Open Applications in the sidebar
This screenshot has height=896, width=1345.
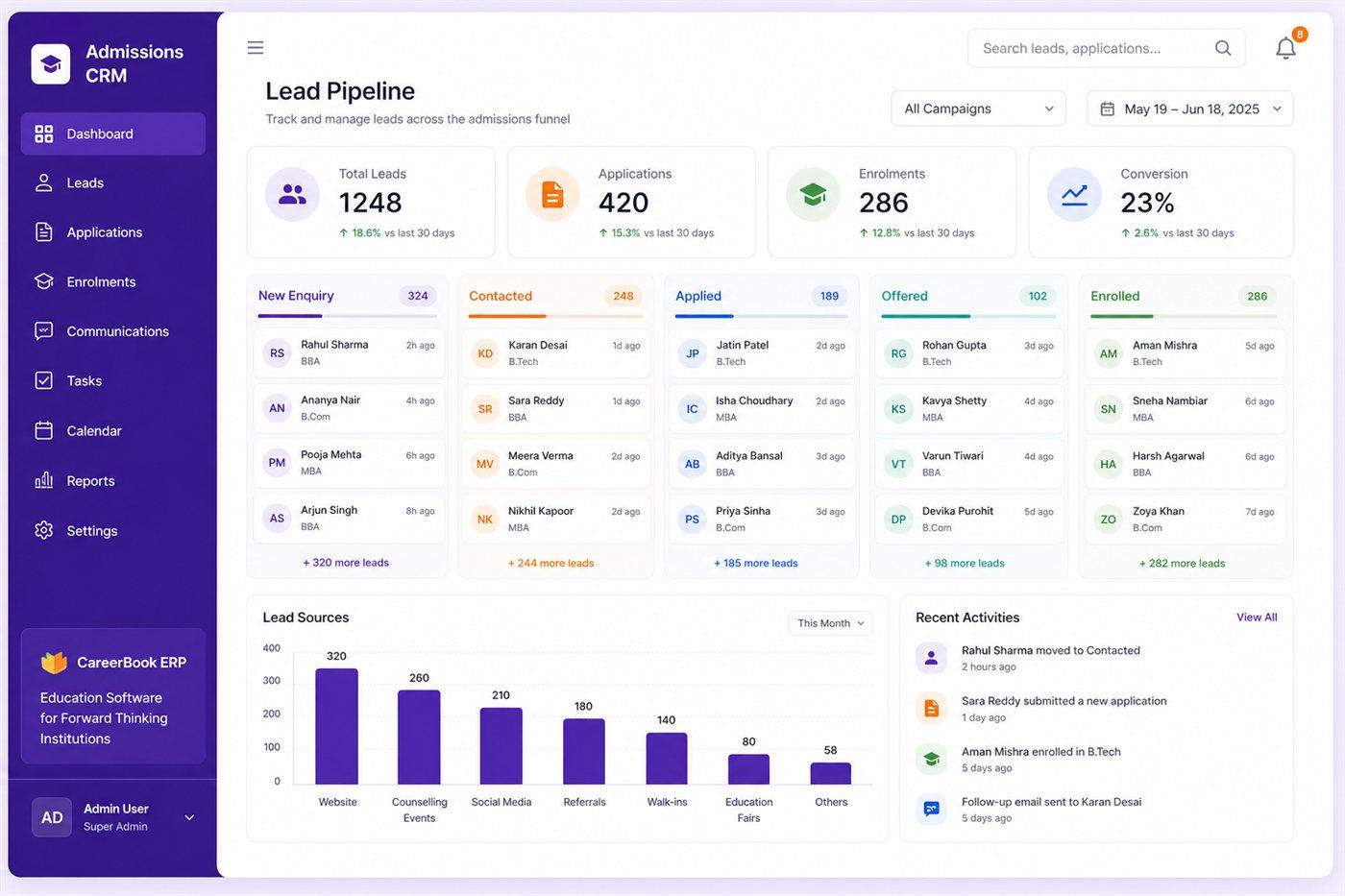[x=113, y=232]
